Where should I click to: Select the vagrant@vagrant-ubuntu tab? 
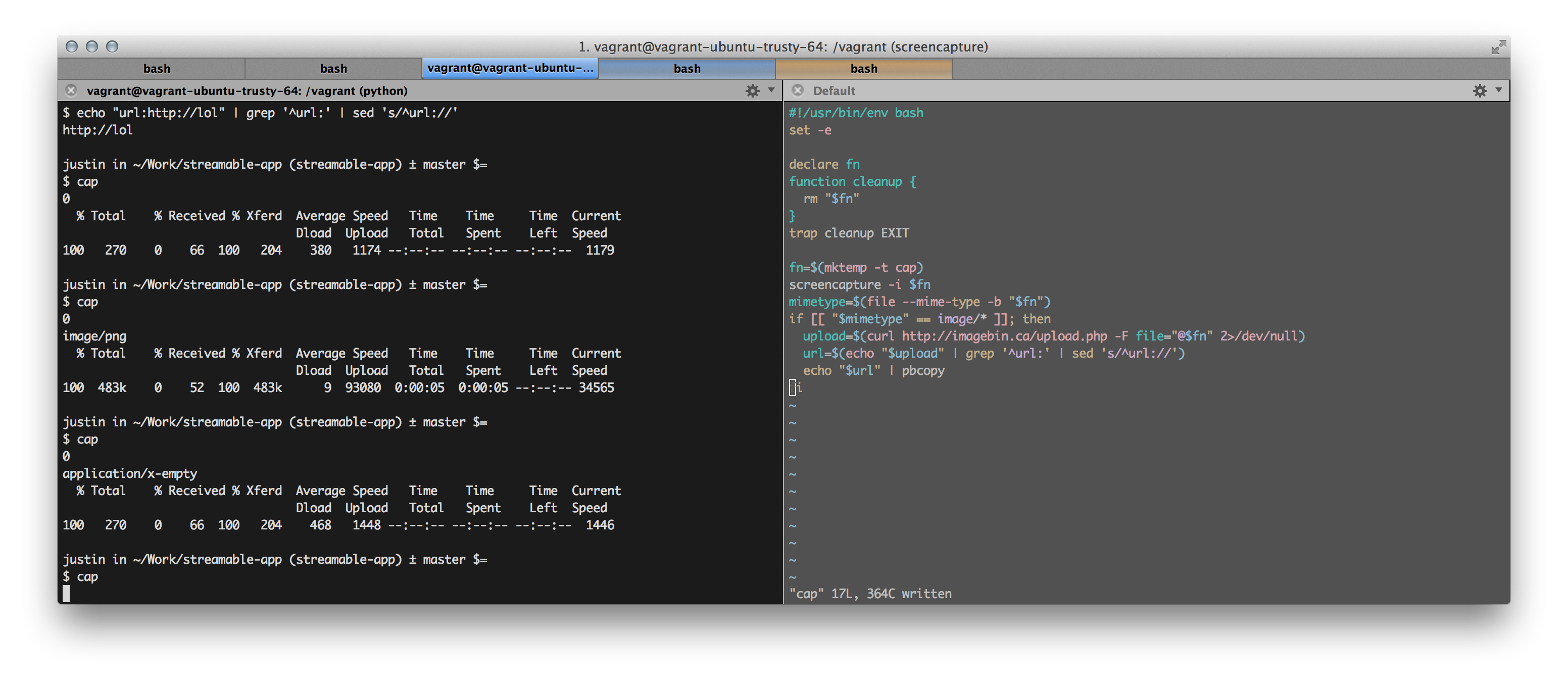point(510,68)
